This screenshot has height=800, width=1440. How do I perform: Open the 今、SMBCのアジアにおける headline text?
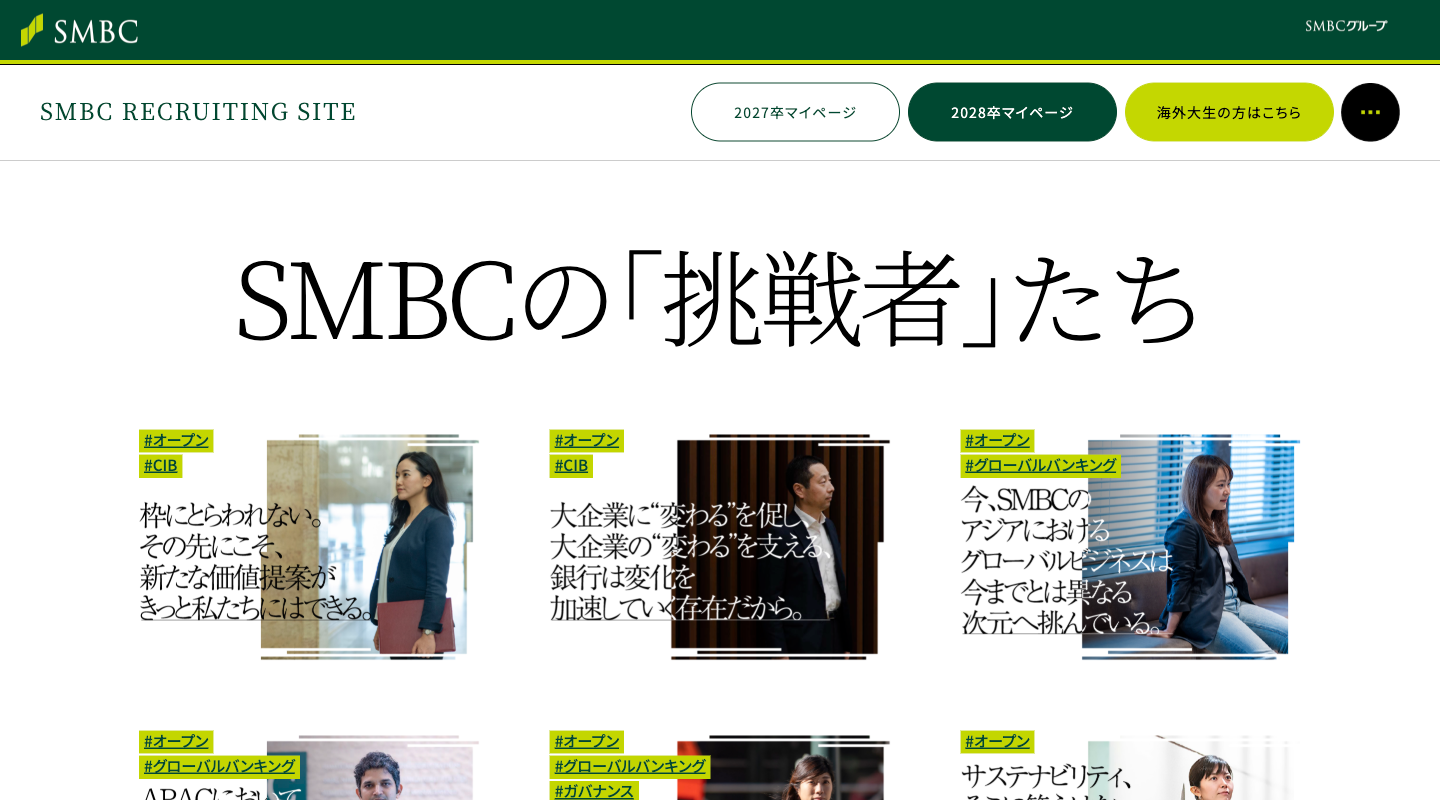[1066, 561]
